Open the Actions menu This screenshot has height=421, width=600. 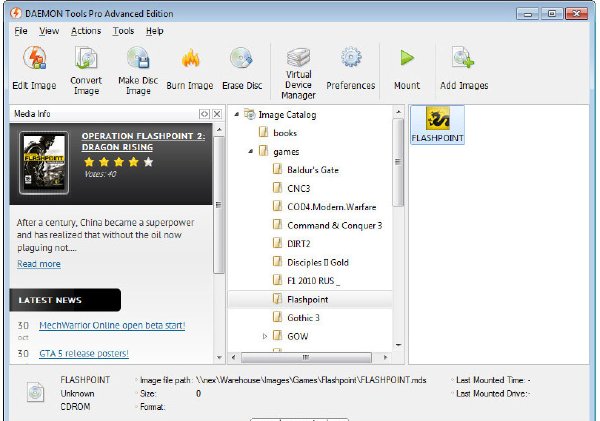(86, 31)
